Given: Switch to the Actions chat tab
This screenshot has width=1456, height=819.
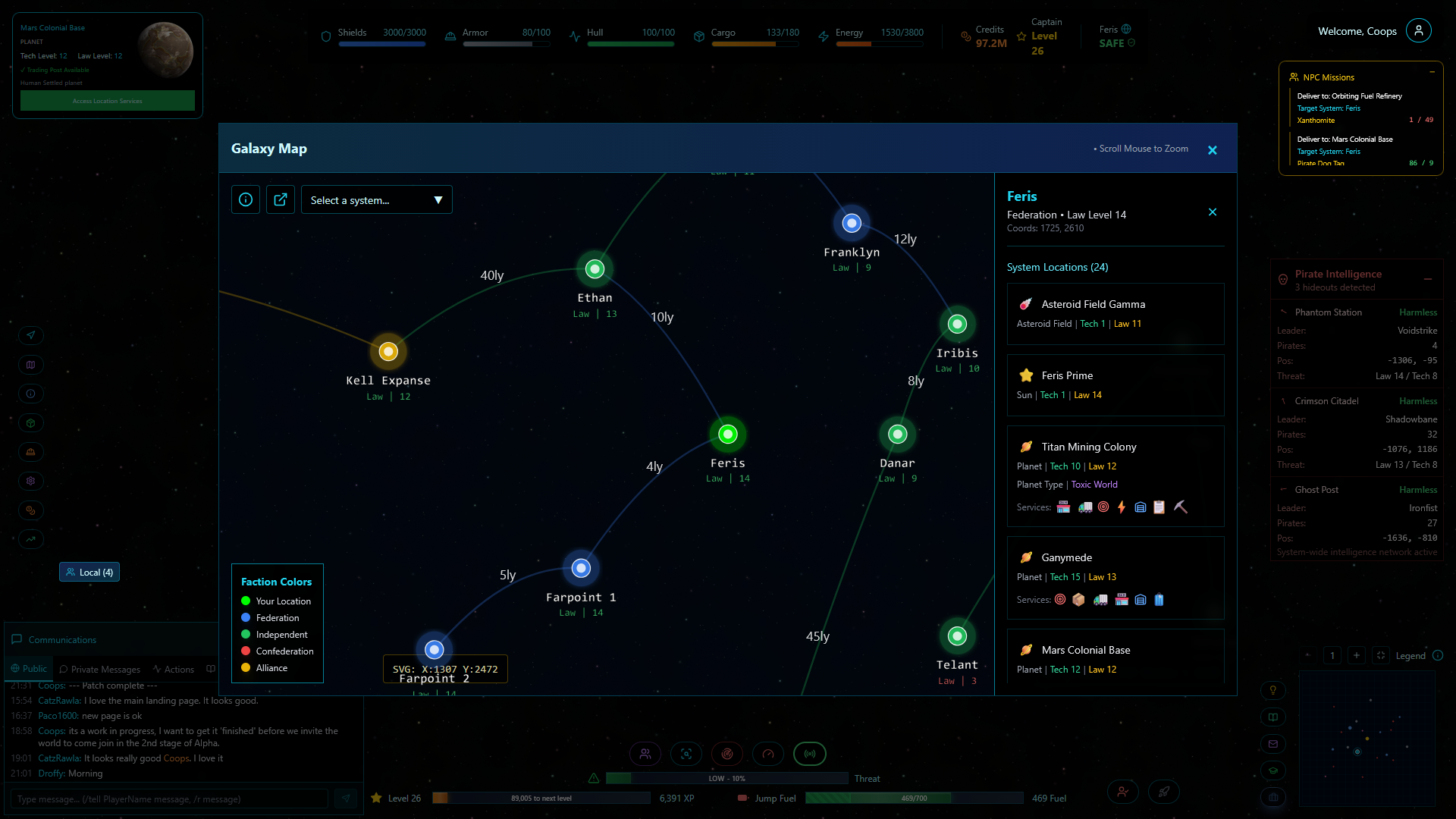Looking at the screenshot, I should tap(174, 669).
